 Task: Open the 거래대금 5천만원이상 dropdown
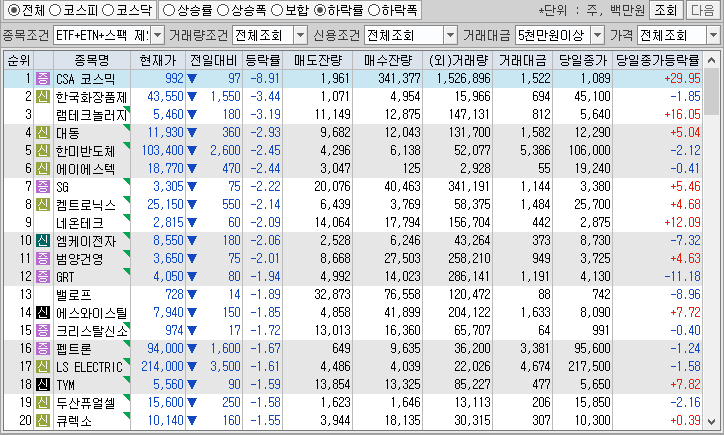point(597,35)
